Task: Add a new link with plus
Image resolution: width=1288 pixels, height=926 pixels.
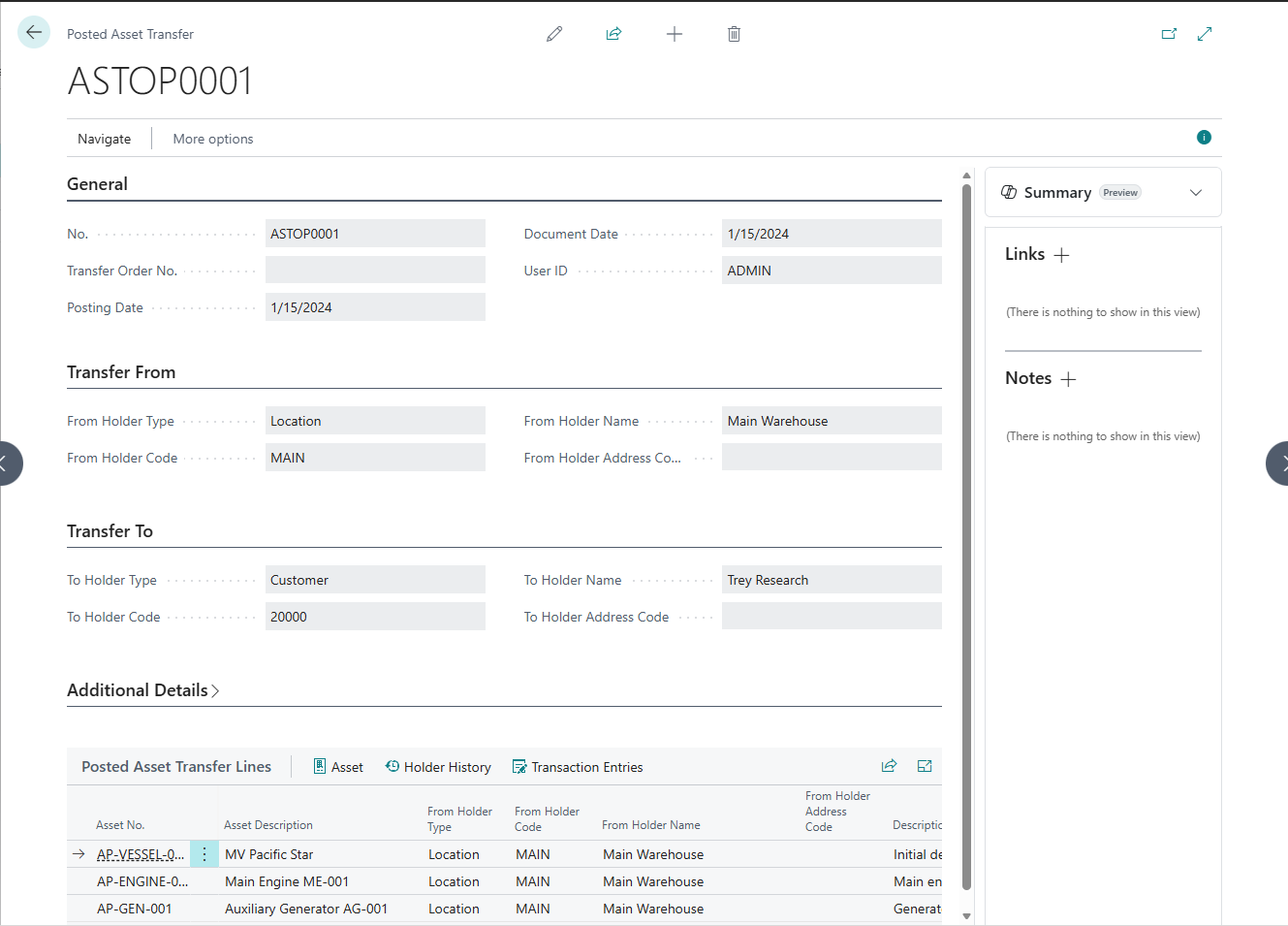Action: pos(1061,255)
